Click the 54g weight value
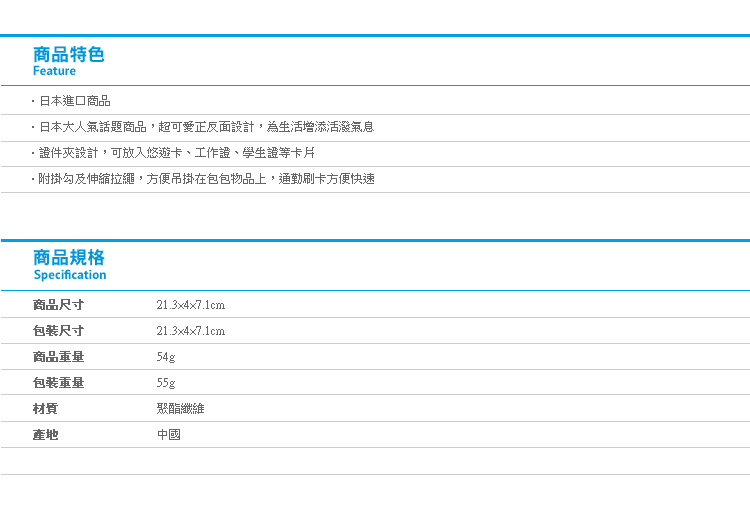Viewport: 750px width, 520px height. pyautogui.click(x=166, y=357)
